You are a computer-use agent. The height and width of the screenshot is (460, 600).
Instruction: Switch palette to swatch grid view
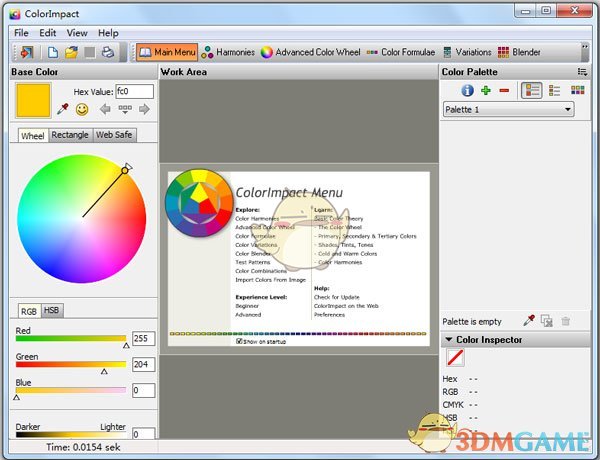click(577, 90)
